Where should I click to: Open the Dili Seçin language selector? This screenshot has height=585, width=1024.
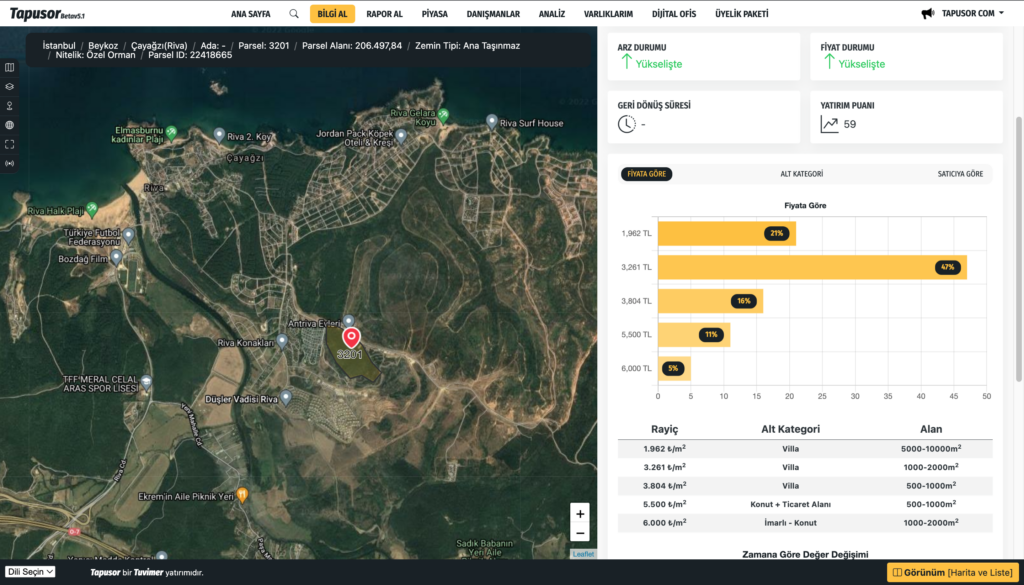click(x=30, y=572)
